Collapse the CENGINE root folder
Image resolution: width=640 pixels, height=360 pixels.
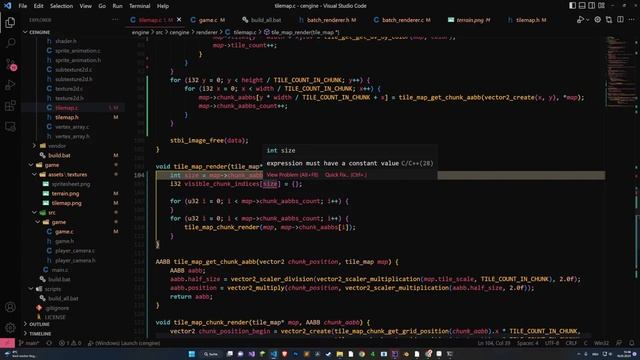click(x=39, y=32)
